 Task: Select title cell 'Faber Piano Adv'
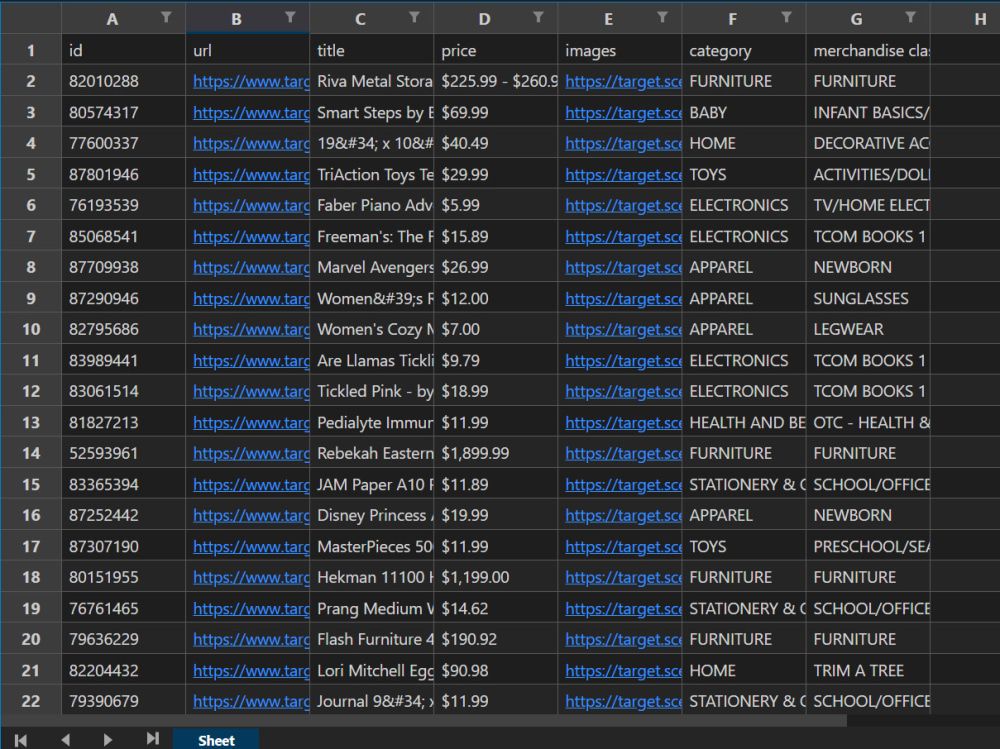(x=372, y=205)
